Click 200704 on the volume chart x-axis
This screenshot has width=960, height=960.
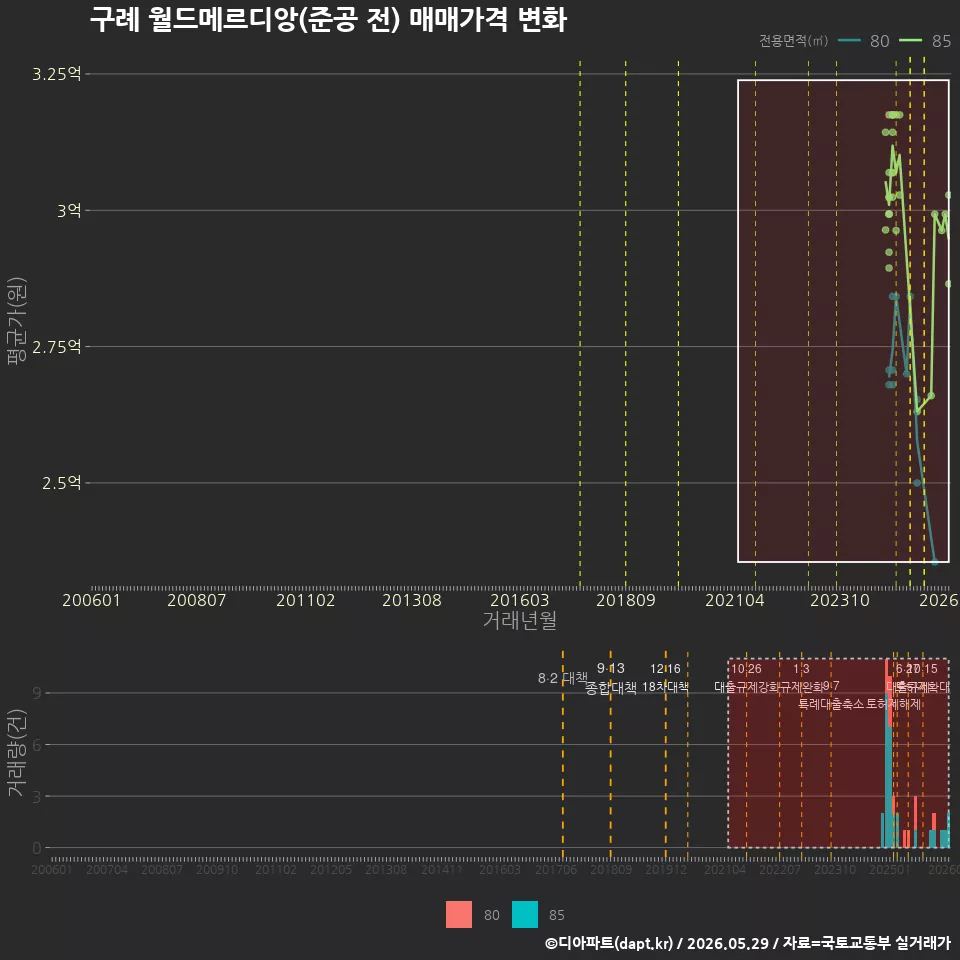click(x=107, y=869)
